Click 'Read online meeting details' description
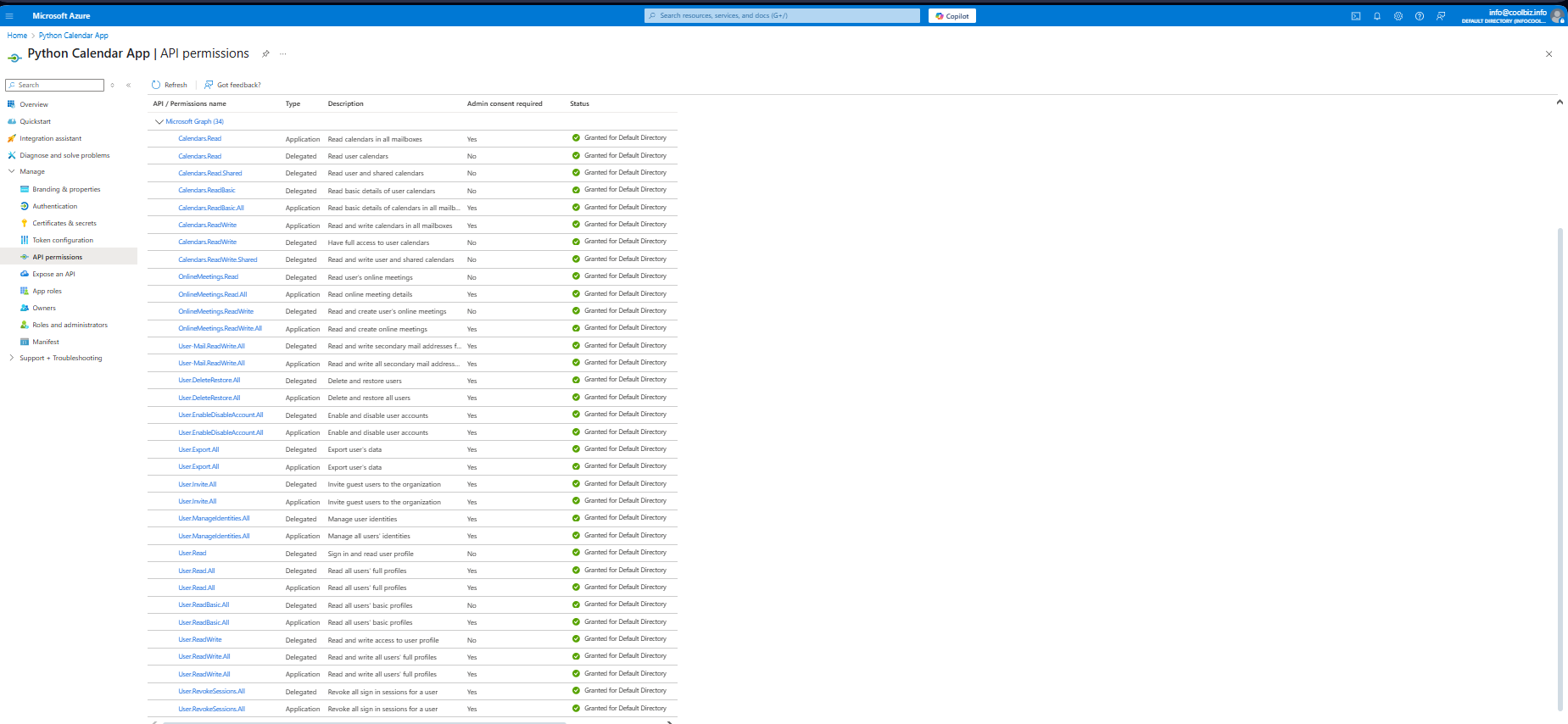1568x724 pixels. 370,294
